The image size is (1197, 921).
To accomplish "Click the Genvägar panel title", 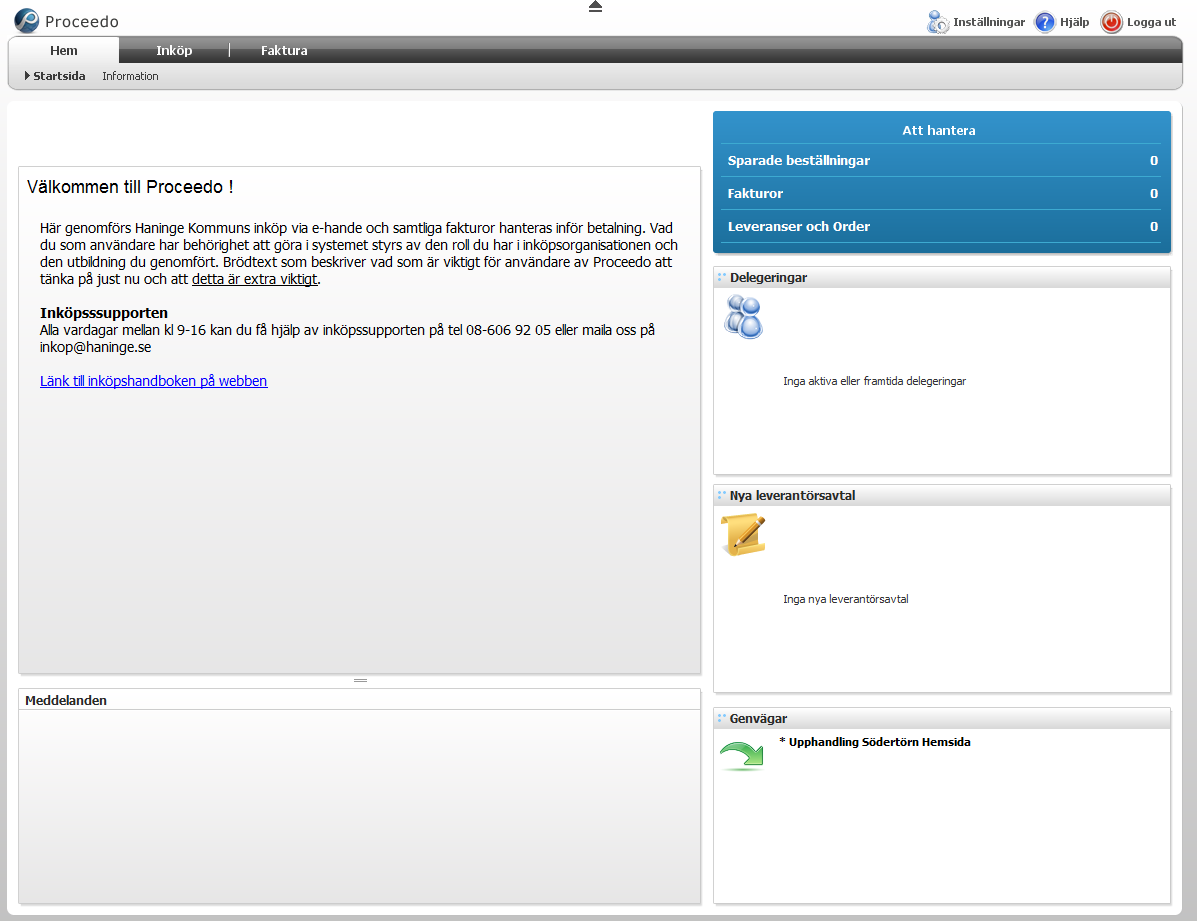I will point(758,719).
